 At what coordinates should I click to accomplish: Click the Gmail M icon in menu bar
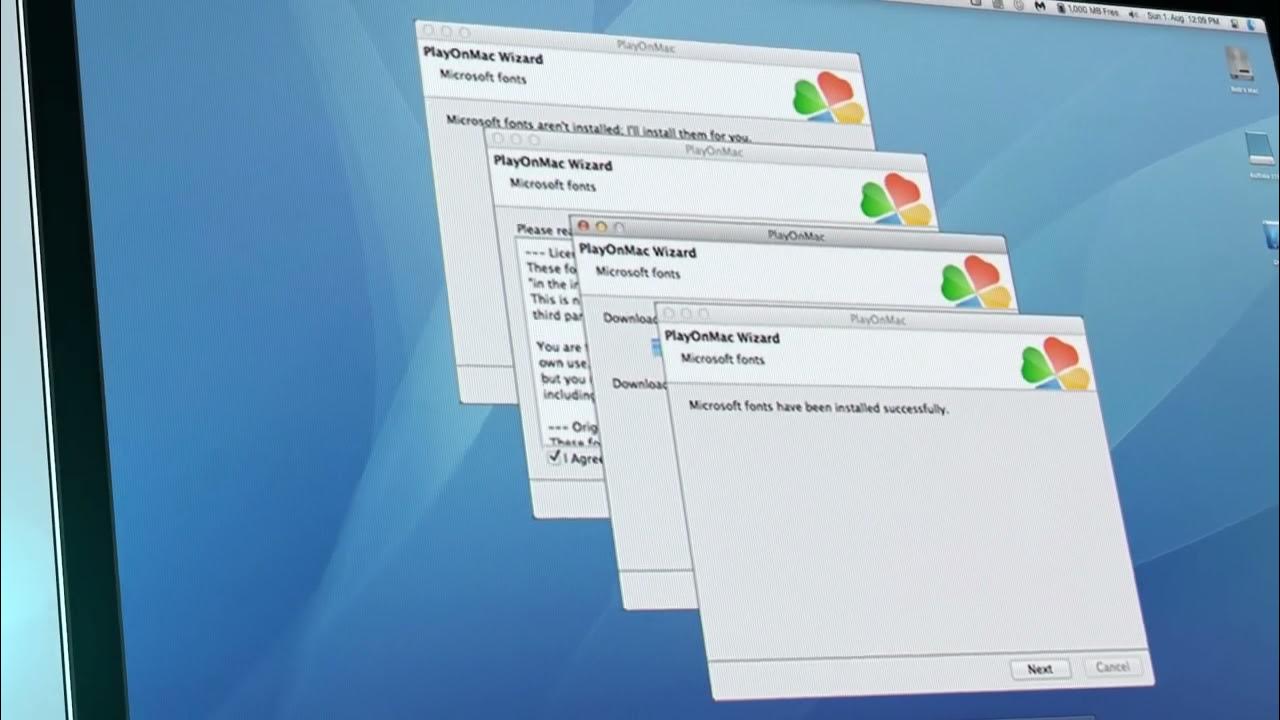click(x=1040, y=7)
